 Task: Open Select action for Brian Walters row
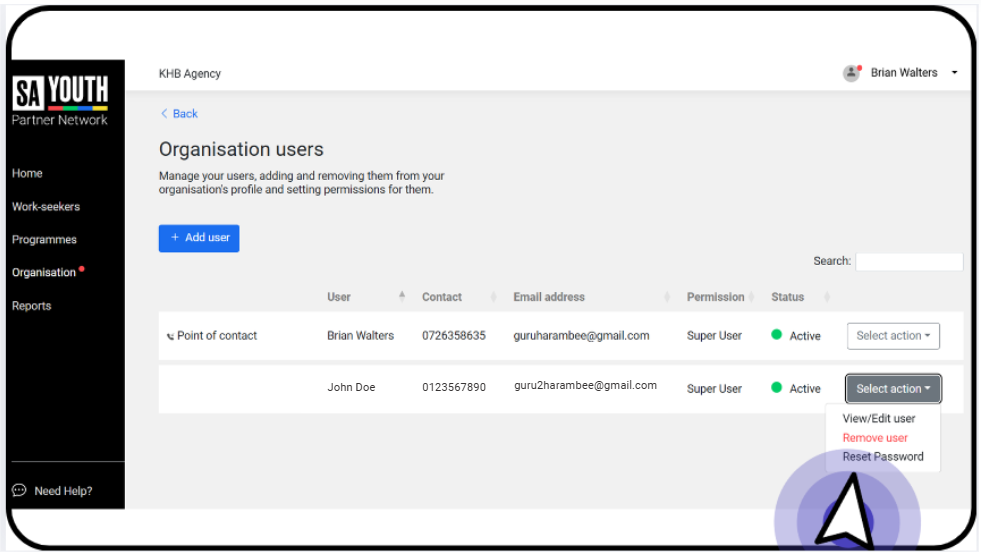point(893,336)
